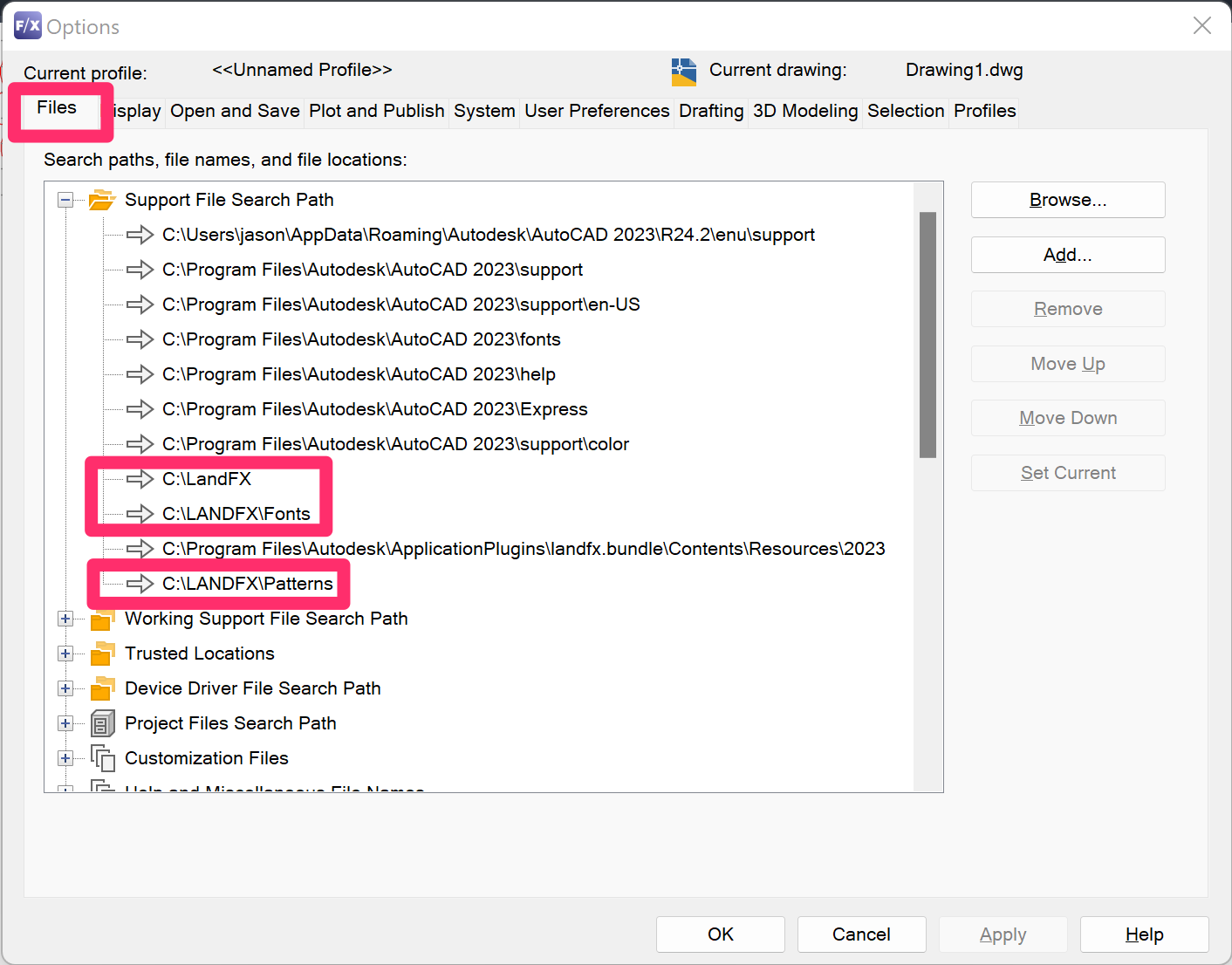Select the support\color path entry
The height and width of the screenshot is (965, 1232).
(x=395, y=444)
